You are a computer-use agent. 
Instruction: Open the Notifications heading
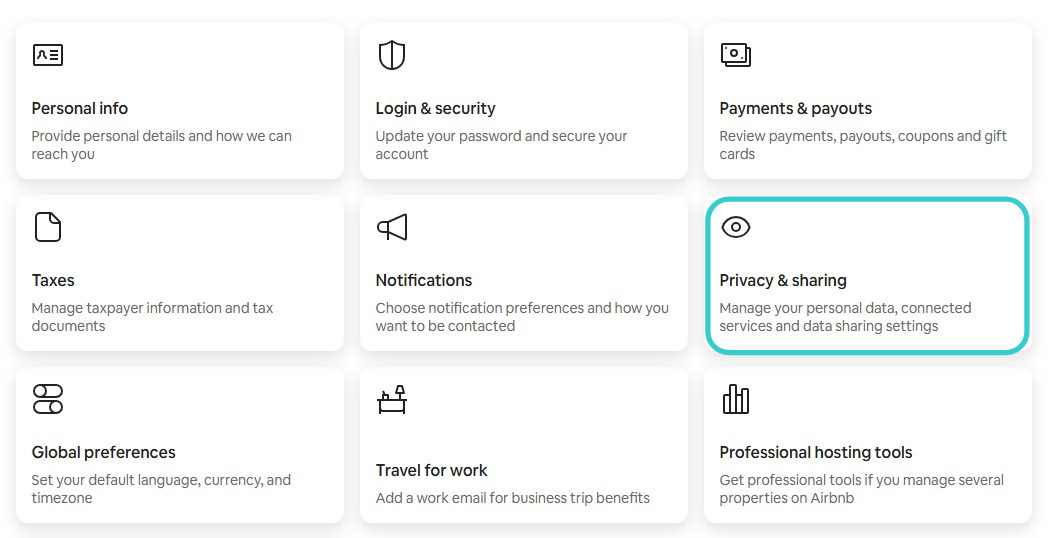(424, 280)
